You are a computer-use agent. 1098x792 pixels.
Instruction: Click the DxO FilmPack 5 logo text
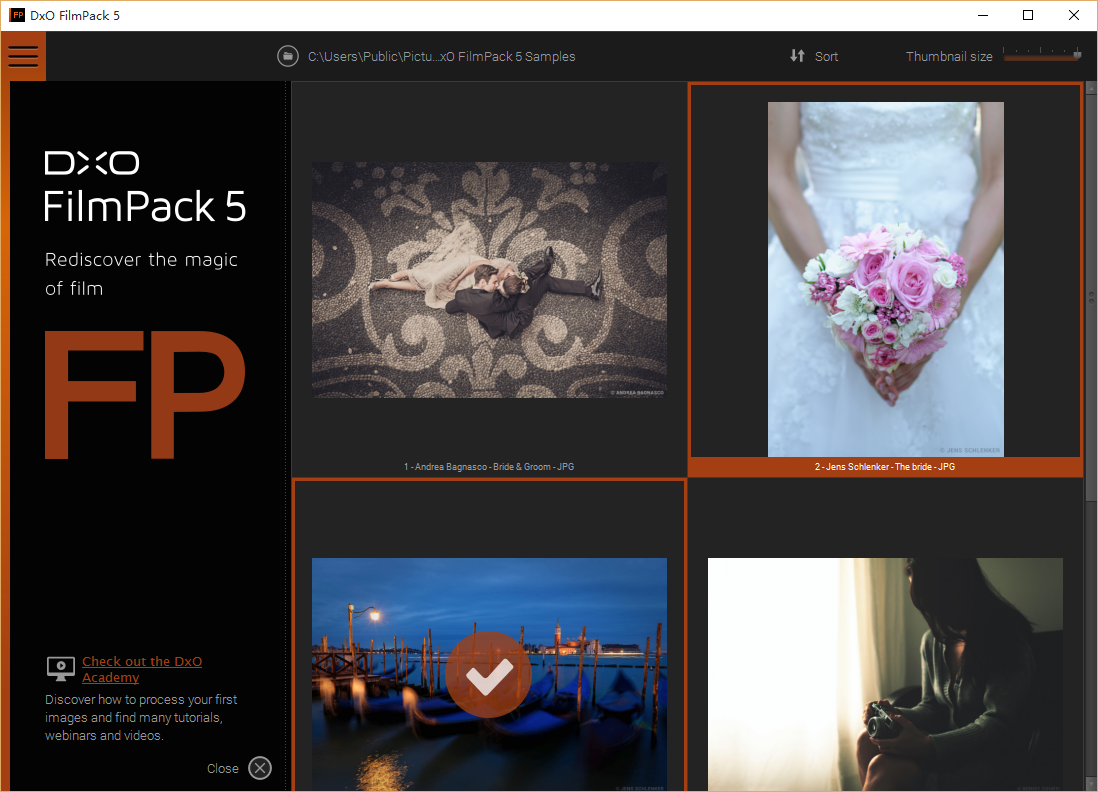[145, 187]
